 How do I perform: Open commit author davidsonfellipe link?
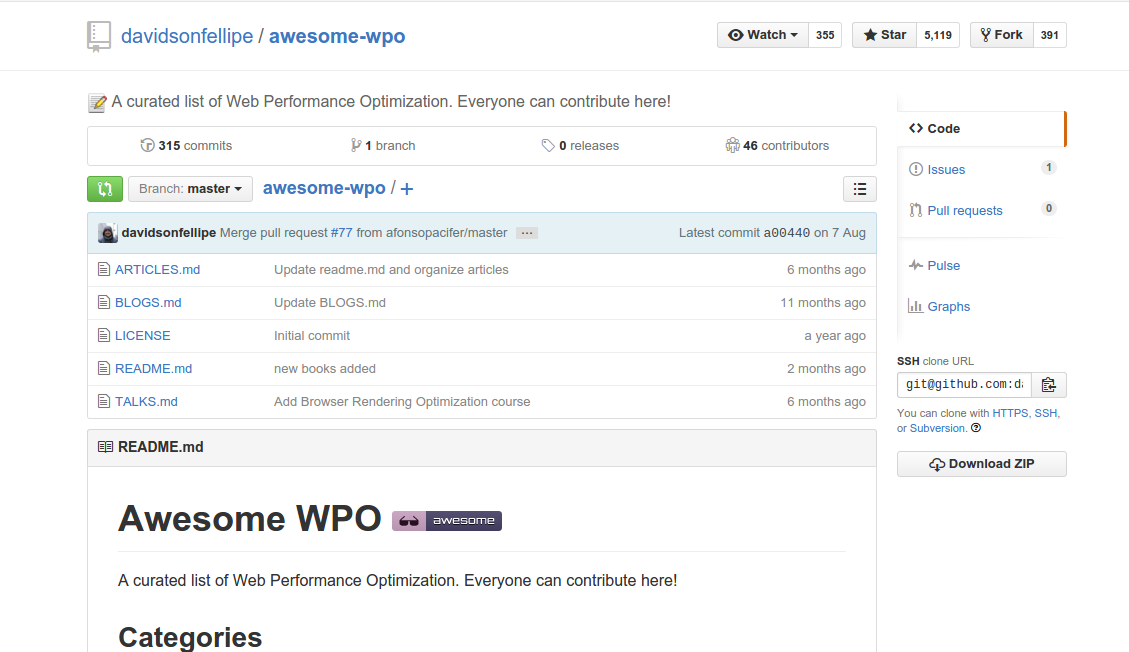pos(168,232)
